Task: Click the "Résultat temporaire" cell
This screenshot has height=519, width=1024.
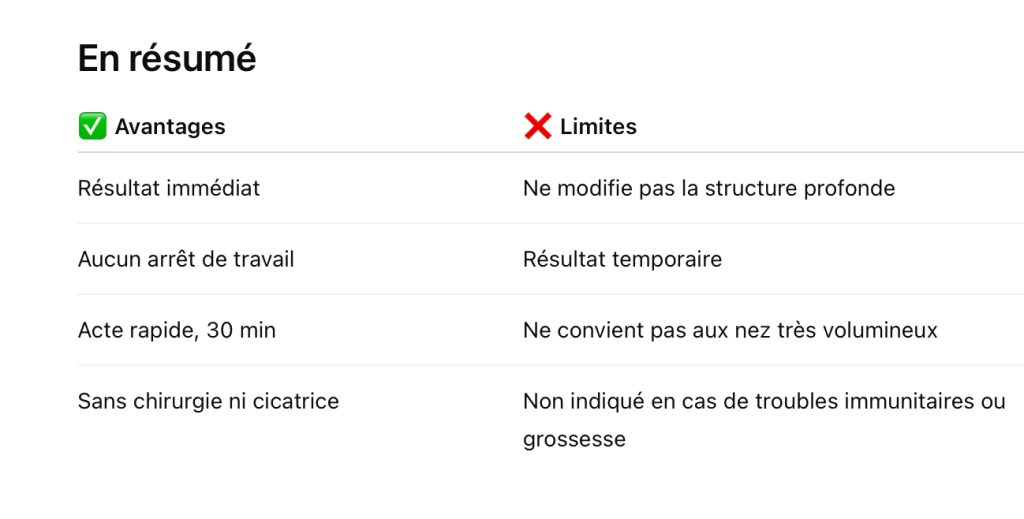Action: point(622,260)
